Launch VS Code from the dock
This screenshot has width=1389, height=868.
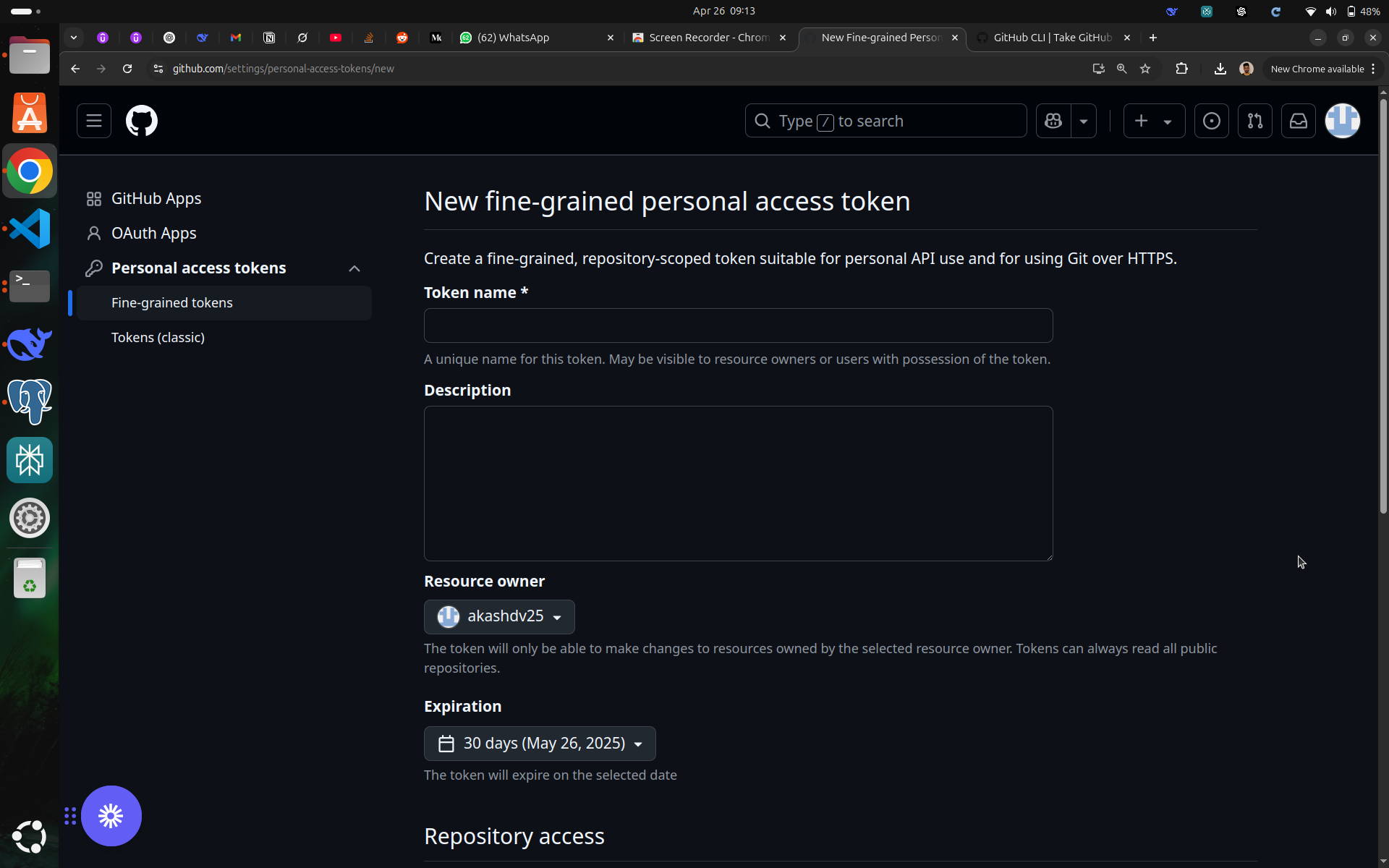pos(30,229)
